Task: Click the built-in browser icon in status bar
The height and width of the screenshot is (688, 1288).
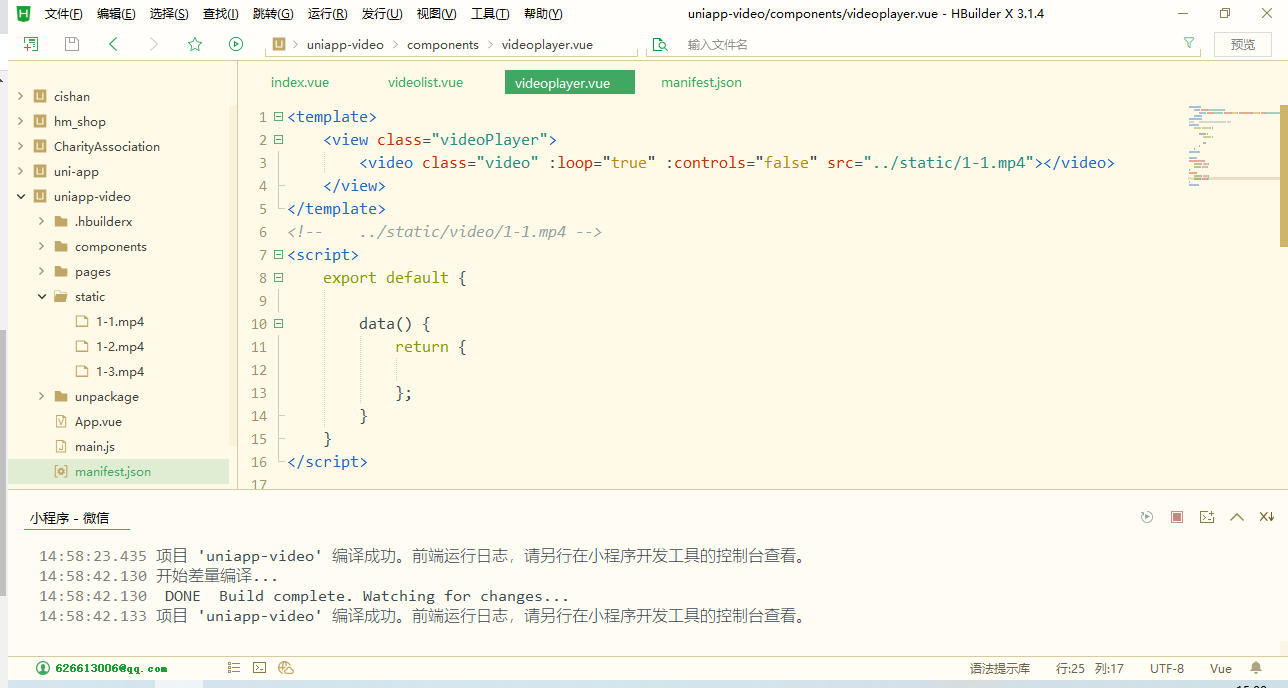Action: (286, 668)
